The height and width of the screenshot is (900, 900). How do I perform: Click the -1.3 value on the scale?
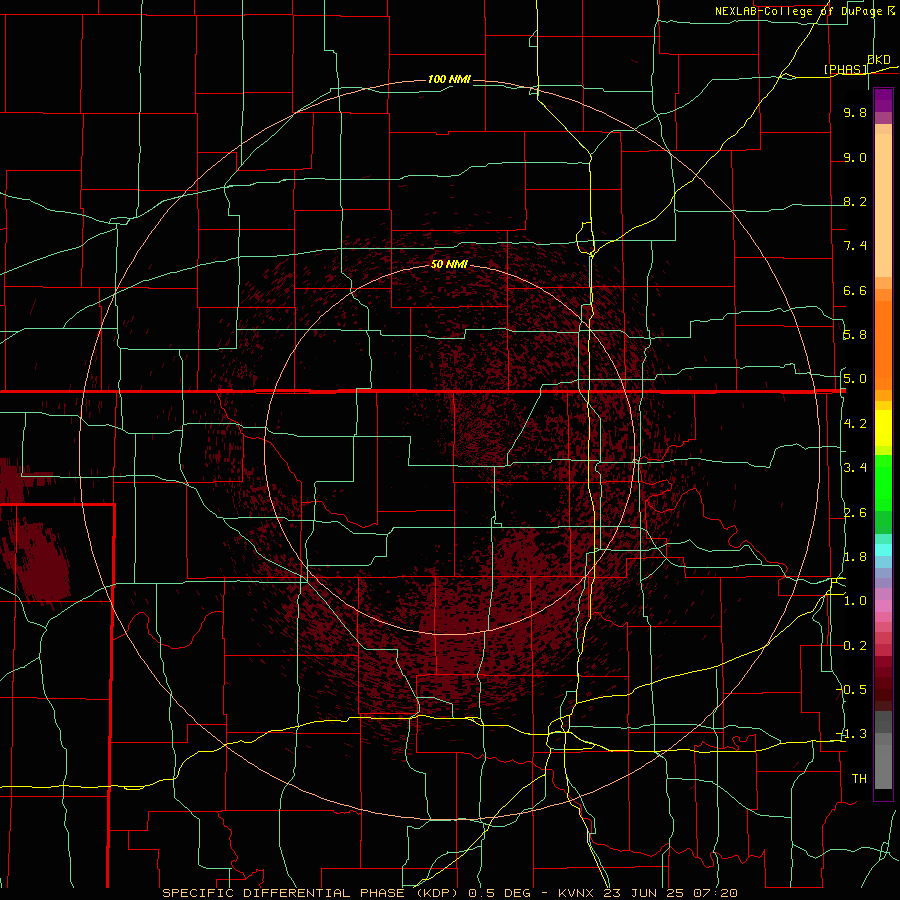click(852, 735)
